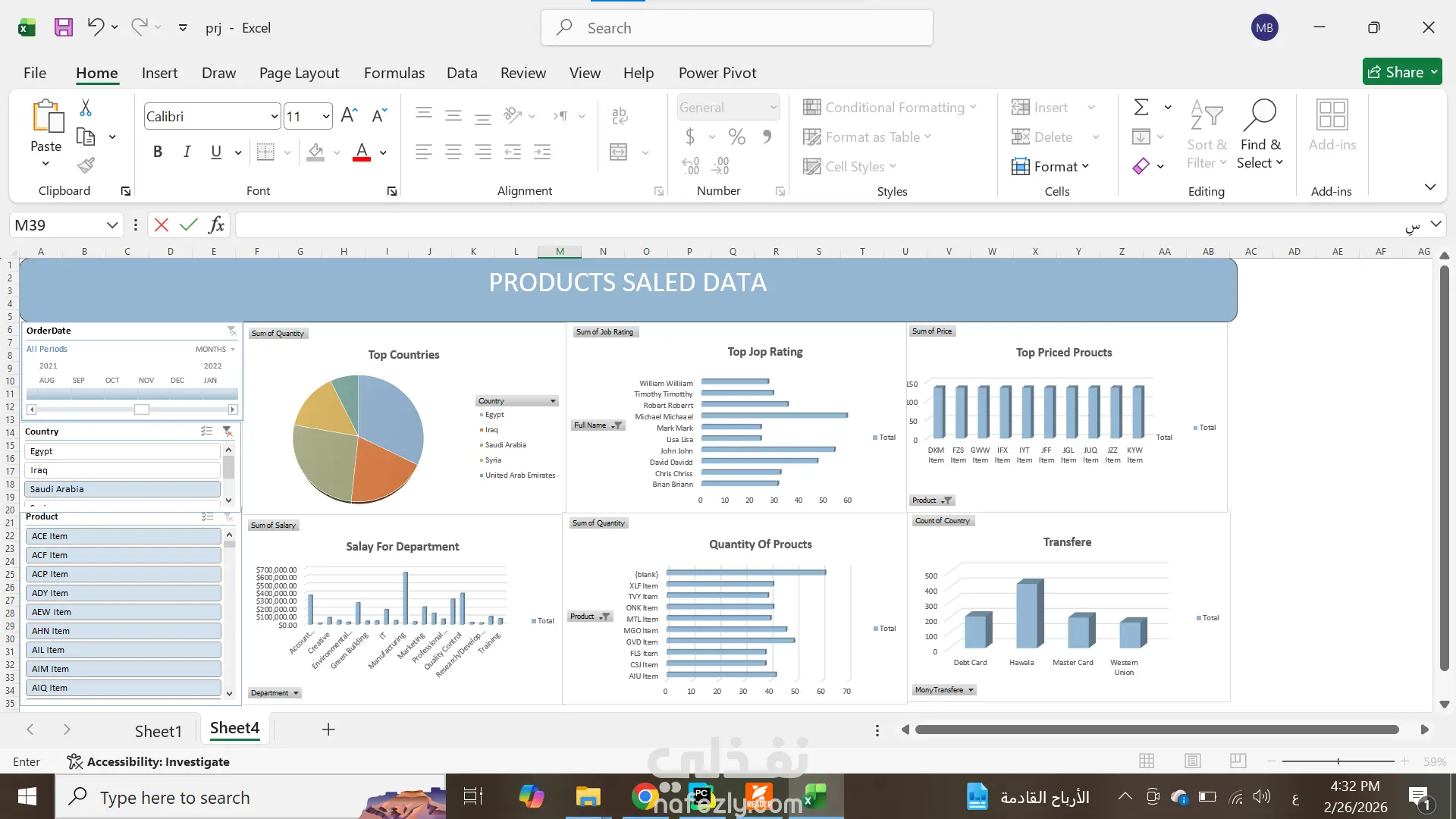Open the Formulas ribbon tab

point(394,73)
